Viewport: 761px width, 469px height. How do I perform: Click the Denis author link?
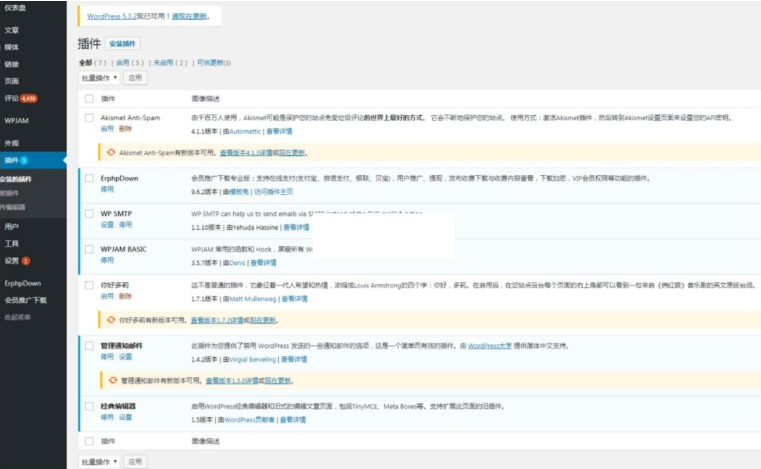click(237, 263)
